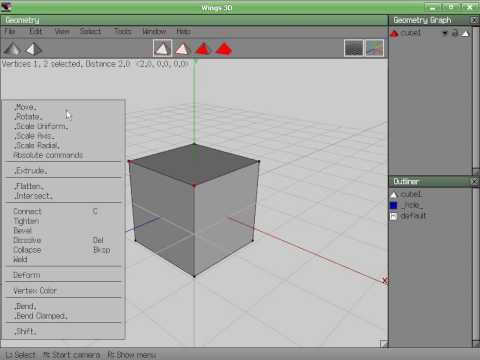Choose Bend Clamped from the context menu
Image resolution: width=480 pixels, height=360 pixels.
pyautogui.click(x=64, y=316)
